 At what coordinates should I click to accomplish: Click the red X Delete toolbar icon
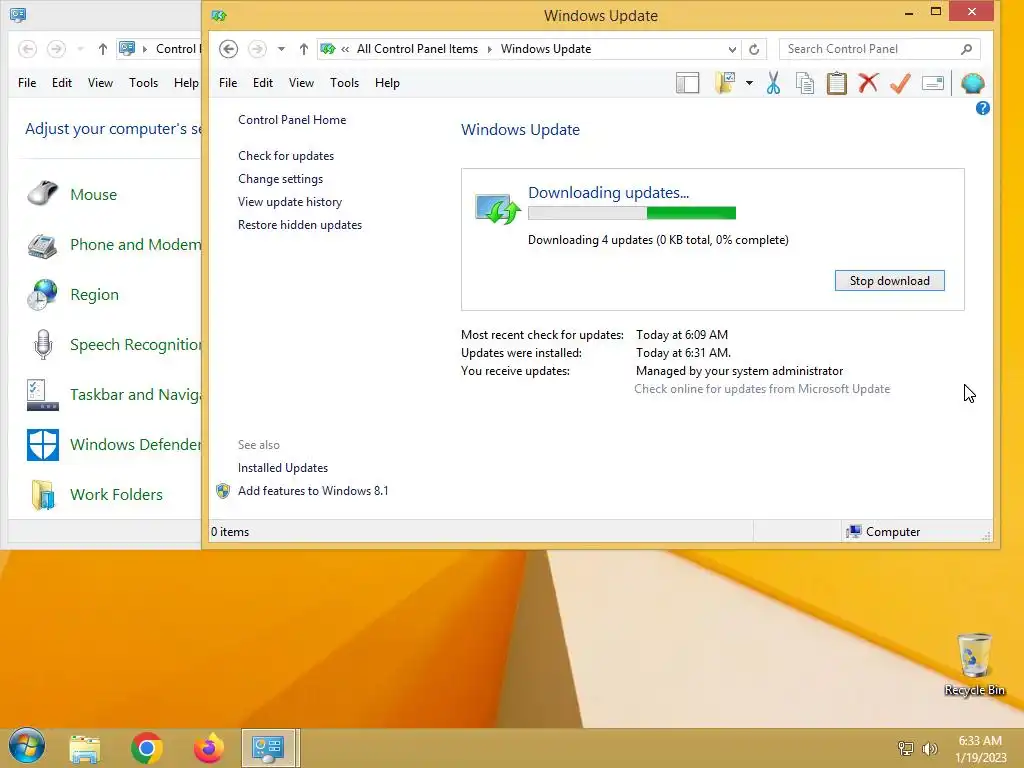(868, 83)
